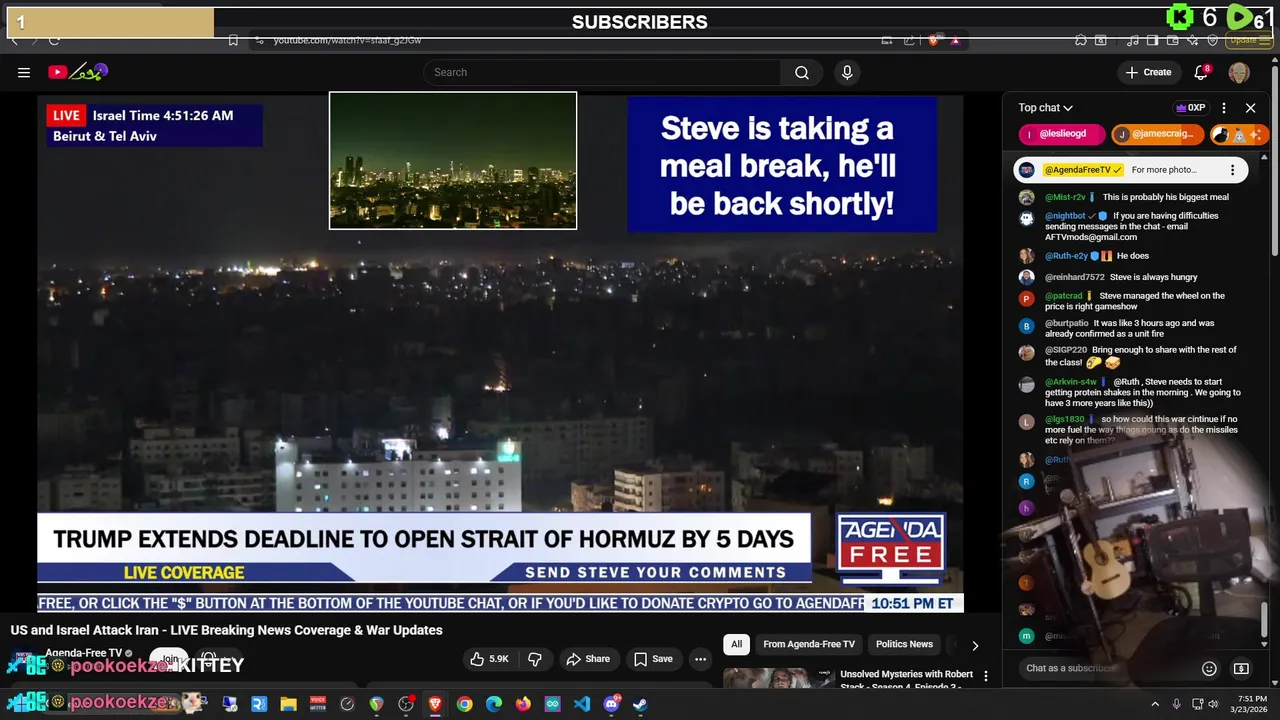This screenshot has width=1280, height=720.
Task: Like the video with thumbs up
Action: point(490,659)
